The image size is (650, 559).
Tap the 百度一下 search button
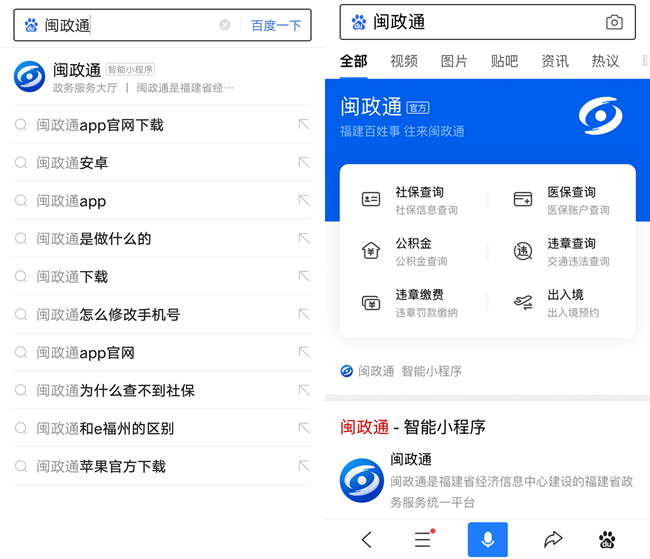click(276, 25)
